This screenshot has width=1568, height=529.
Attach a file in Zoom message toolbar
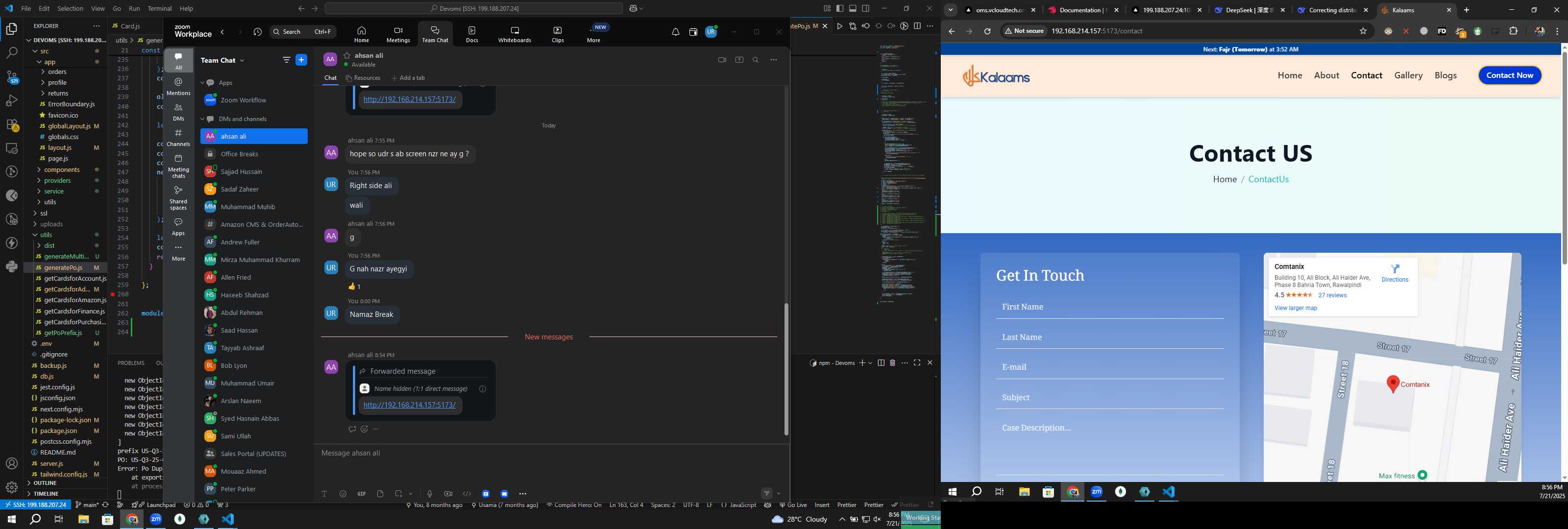380,494
